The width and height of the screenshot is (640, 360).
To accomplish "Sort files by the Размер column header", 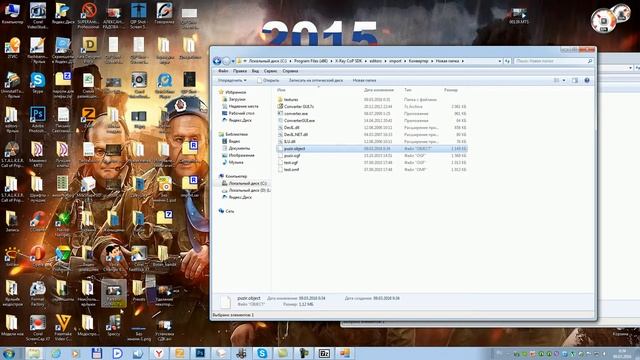I will click(x=451, y=90).
